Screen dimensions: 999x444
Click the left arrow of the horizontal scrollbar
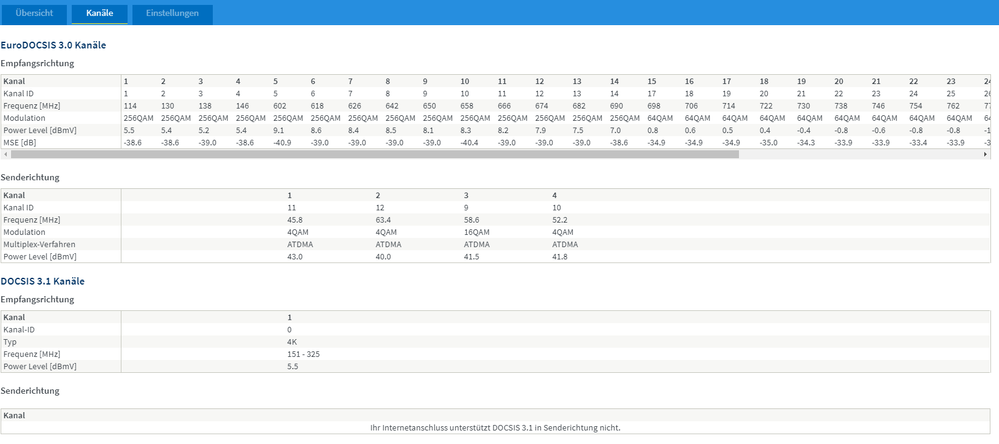(x=4, y=154)
